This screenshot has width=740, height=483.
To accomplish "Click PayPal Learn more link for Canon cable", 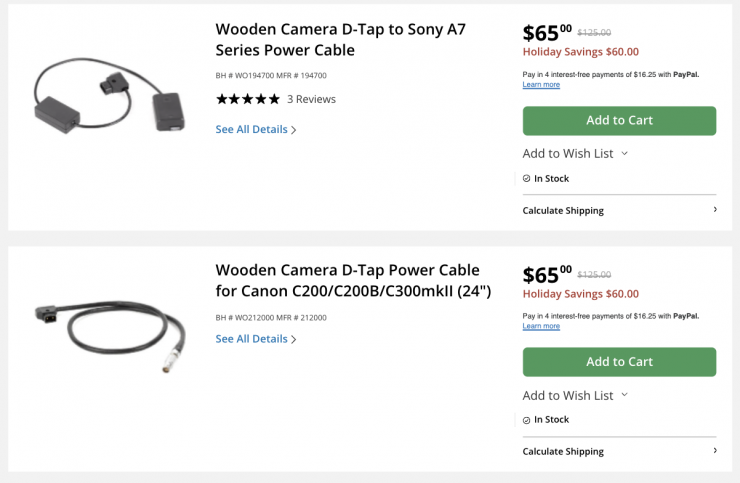I will (541, 326).
